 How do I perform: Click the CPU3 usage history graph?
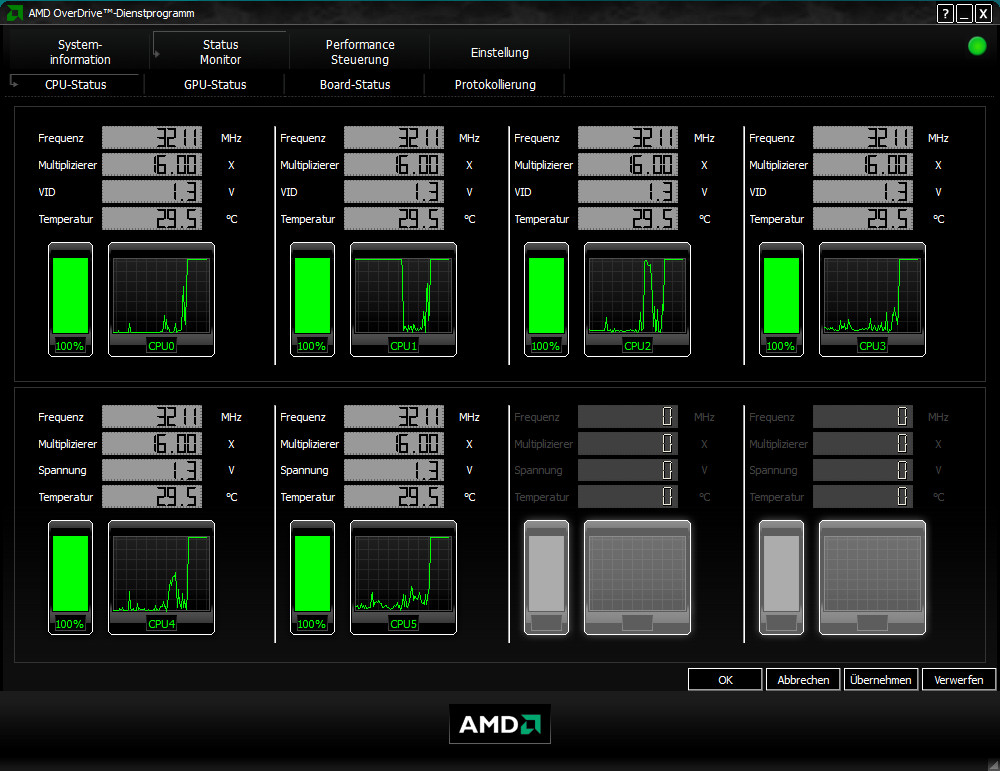point(872,299)
